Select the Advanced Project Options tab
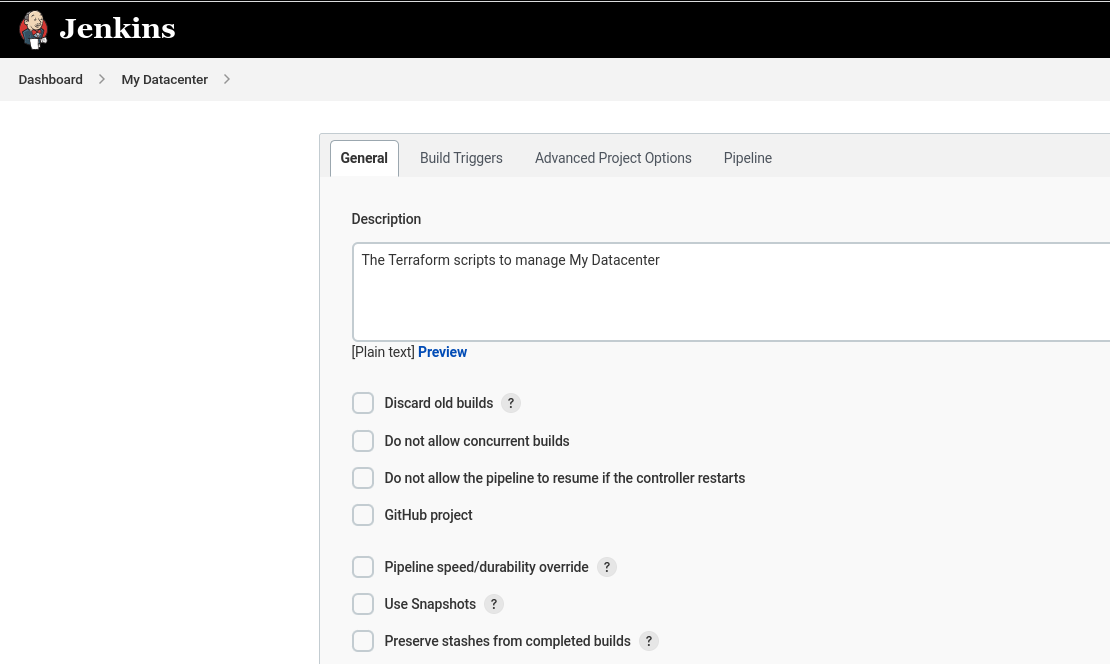 613,158
